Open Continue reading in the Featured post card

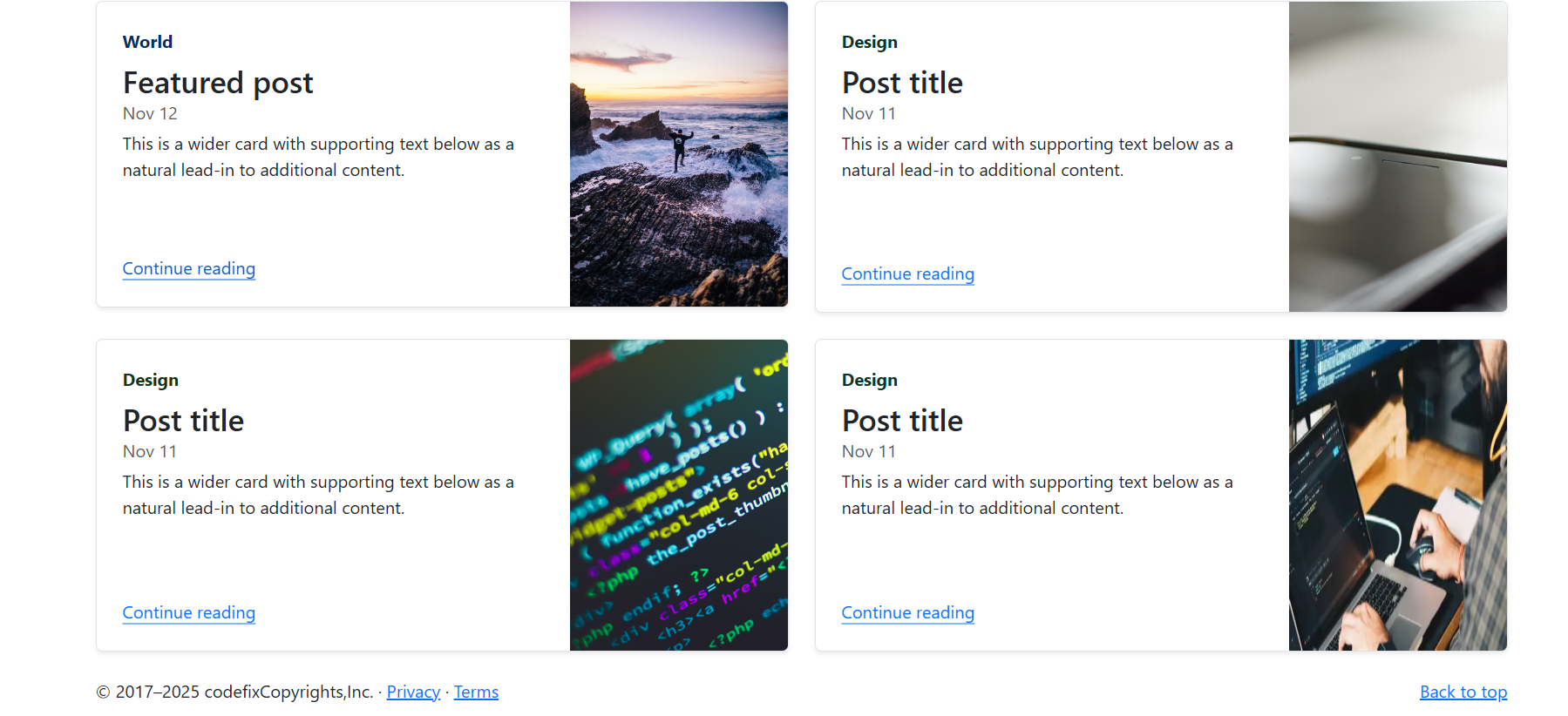[x=188, y=268]
